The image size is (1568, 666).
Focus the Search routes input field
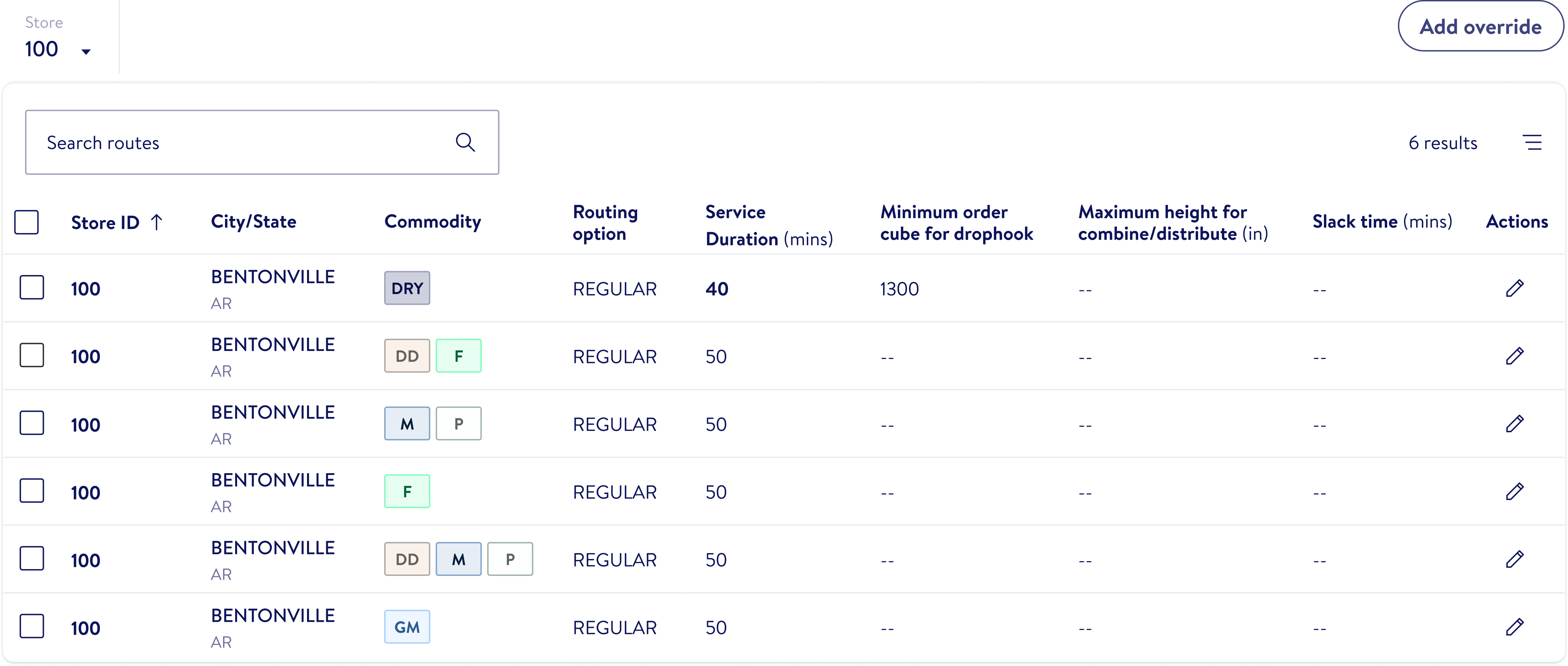[244, 142]
